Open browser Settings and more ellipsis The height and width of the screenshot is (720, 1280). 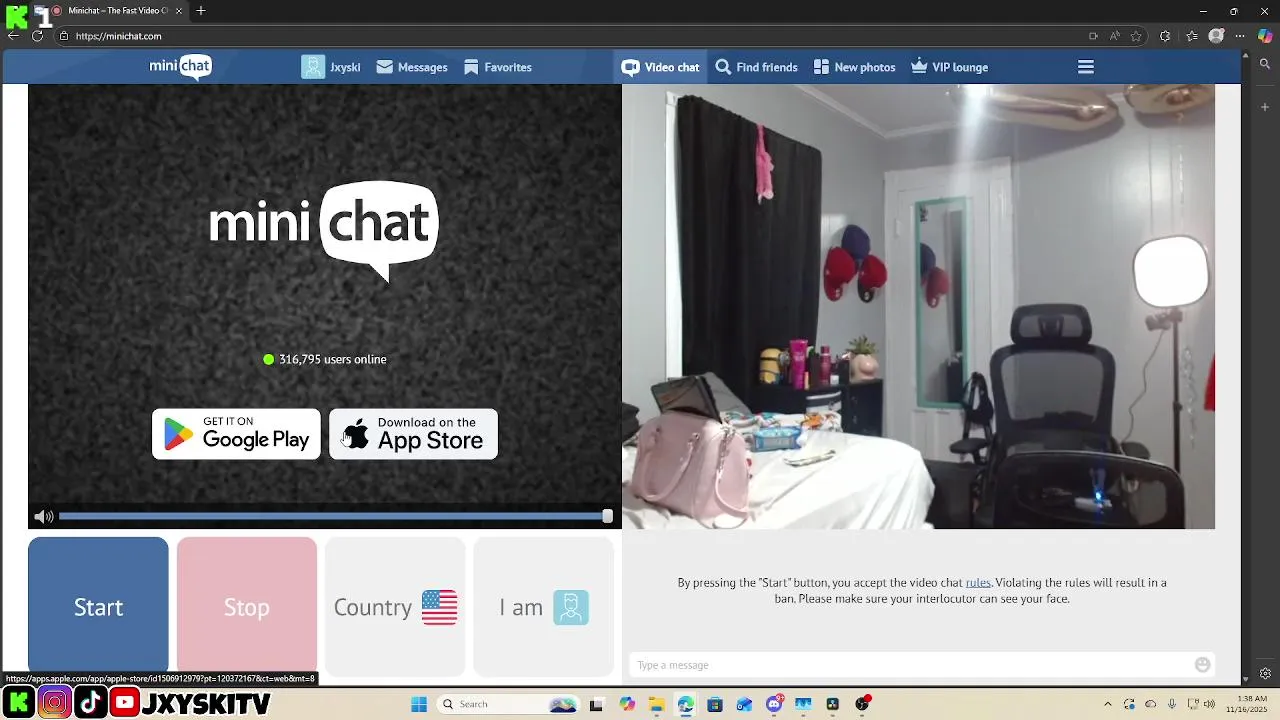click(x=1242, y=36)
